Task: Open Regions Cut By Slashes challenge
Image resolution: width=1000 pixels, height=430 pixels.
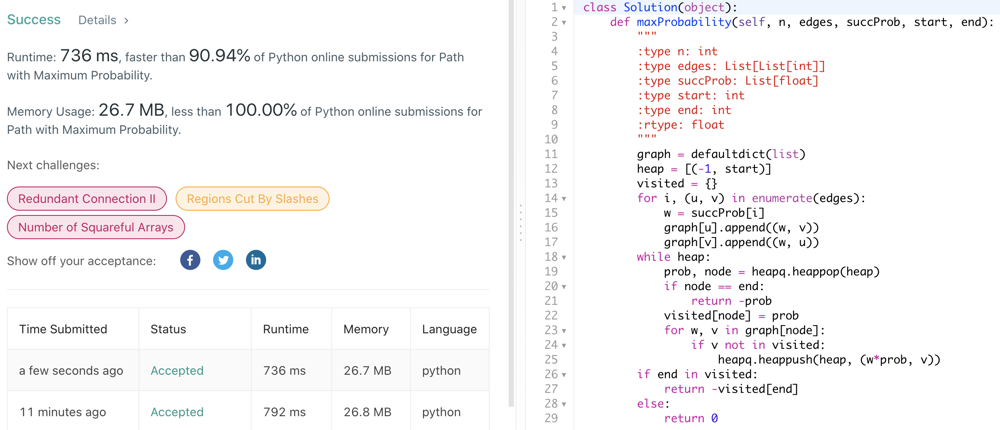Action: tap(252, 199)
